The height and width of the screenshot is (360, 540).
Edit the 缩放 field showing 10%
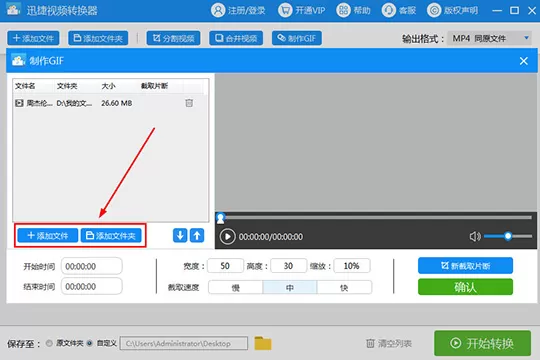pos(352,266)
